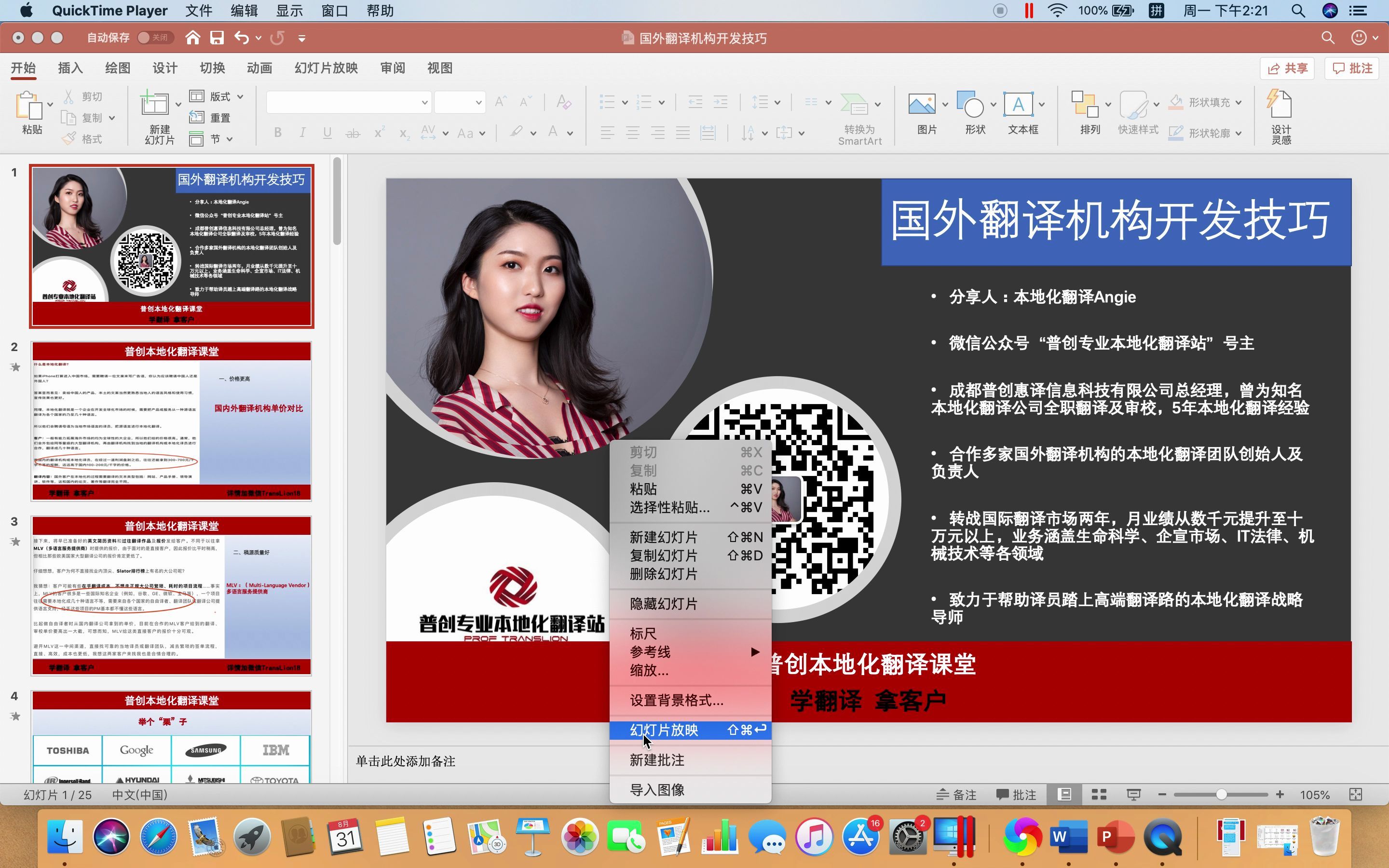Viewport: 1389px width, 868px height.
Task: Open Safari from the Dock
Action: pyautogui.click(x=158, y=837)
